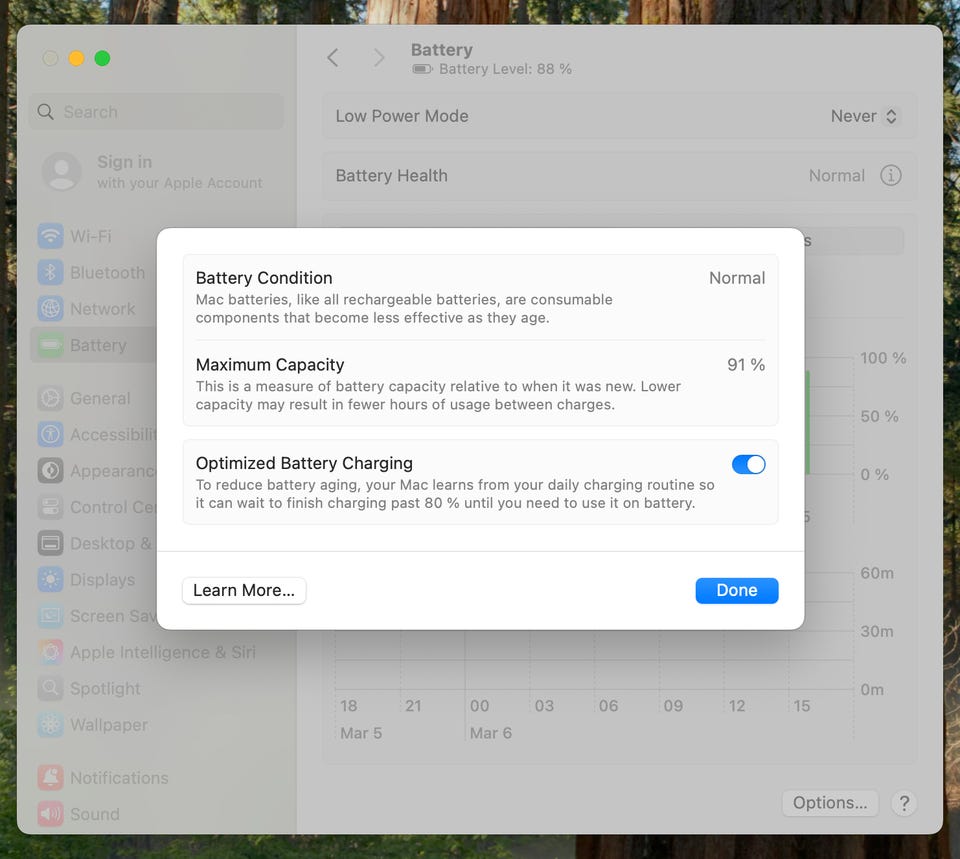Click the Battery Health info icon
The width and height of the screenshot is (960, 859).
pos(890,176)
